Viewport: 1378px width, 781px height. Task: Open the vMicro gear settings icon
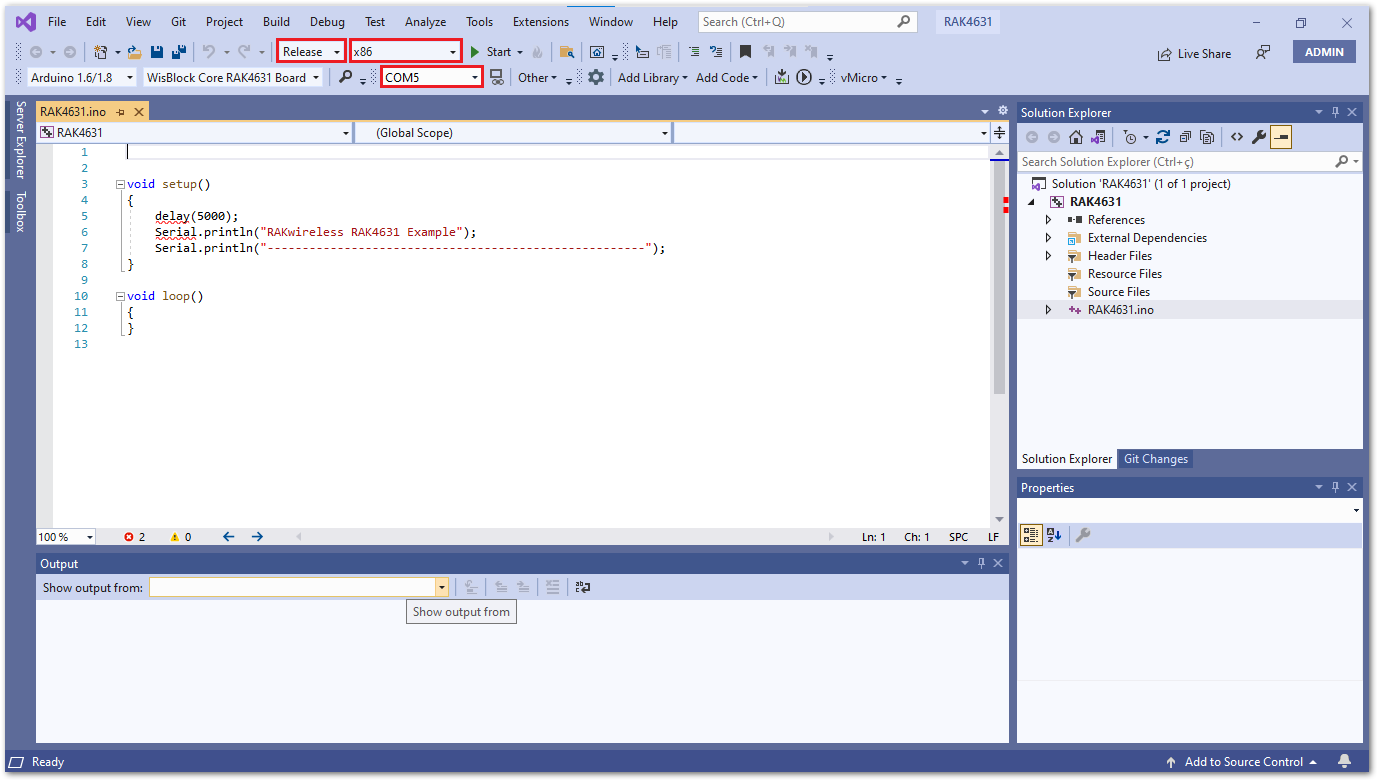coord(596,77)
